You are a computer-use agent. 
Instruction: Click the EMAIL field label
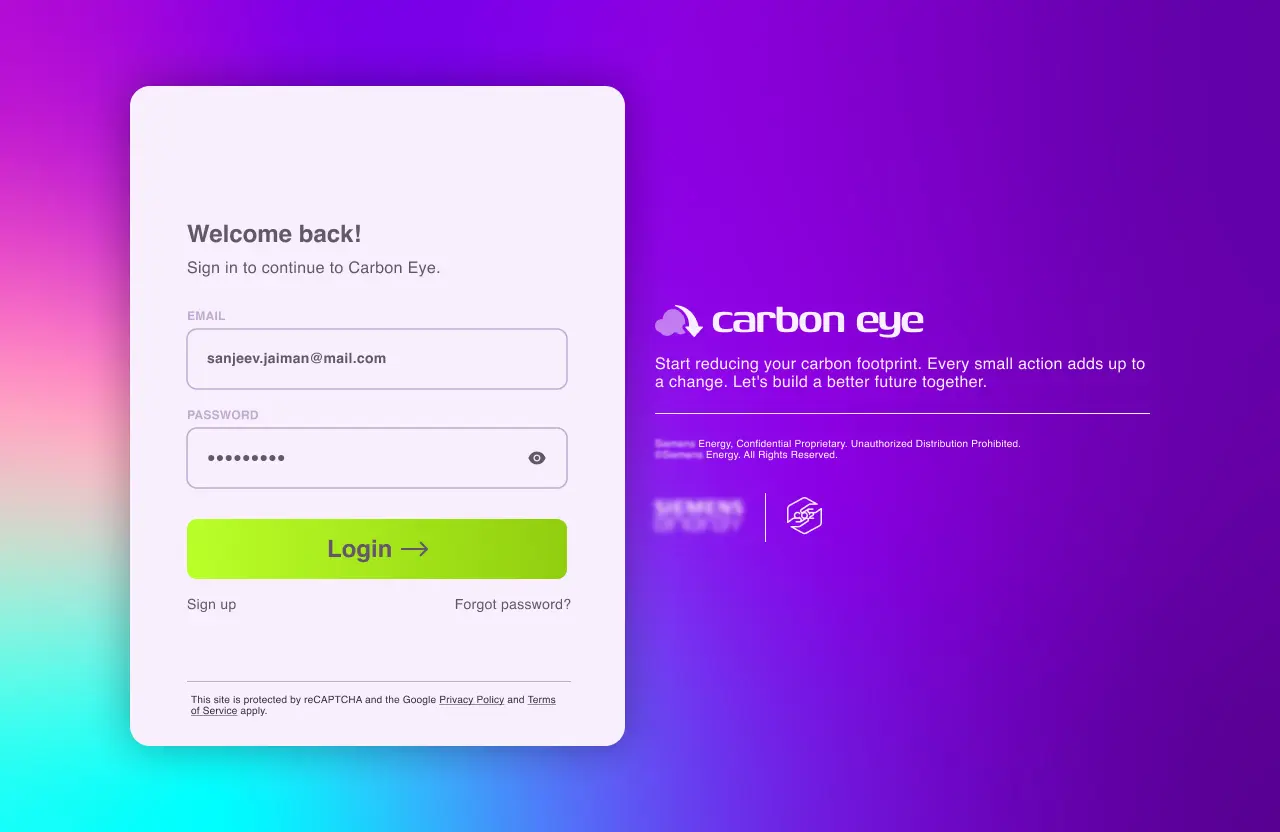206,316
